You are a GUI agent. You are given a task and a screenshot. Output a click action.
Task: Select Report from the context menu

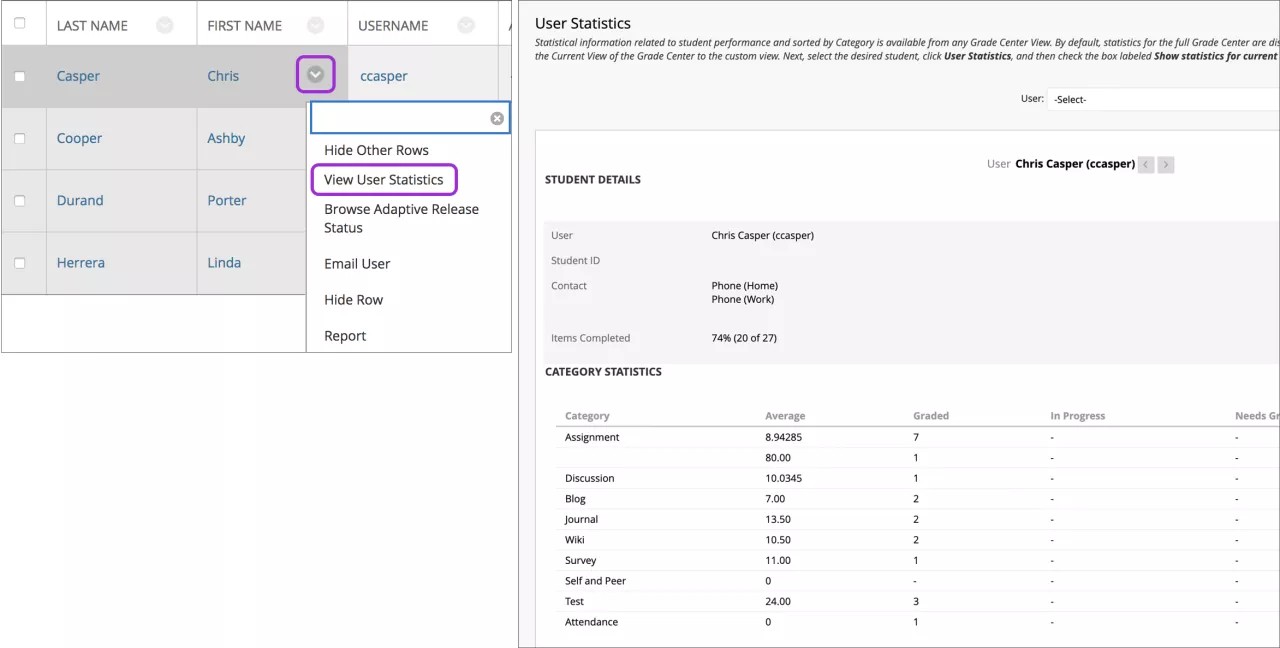click(345, 335)
